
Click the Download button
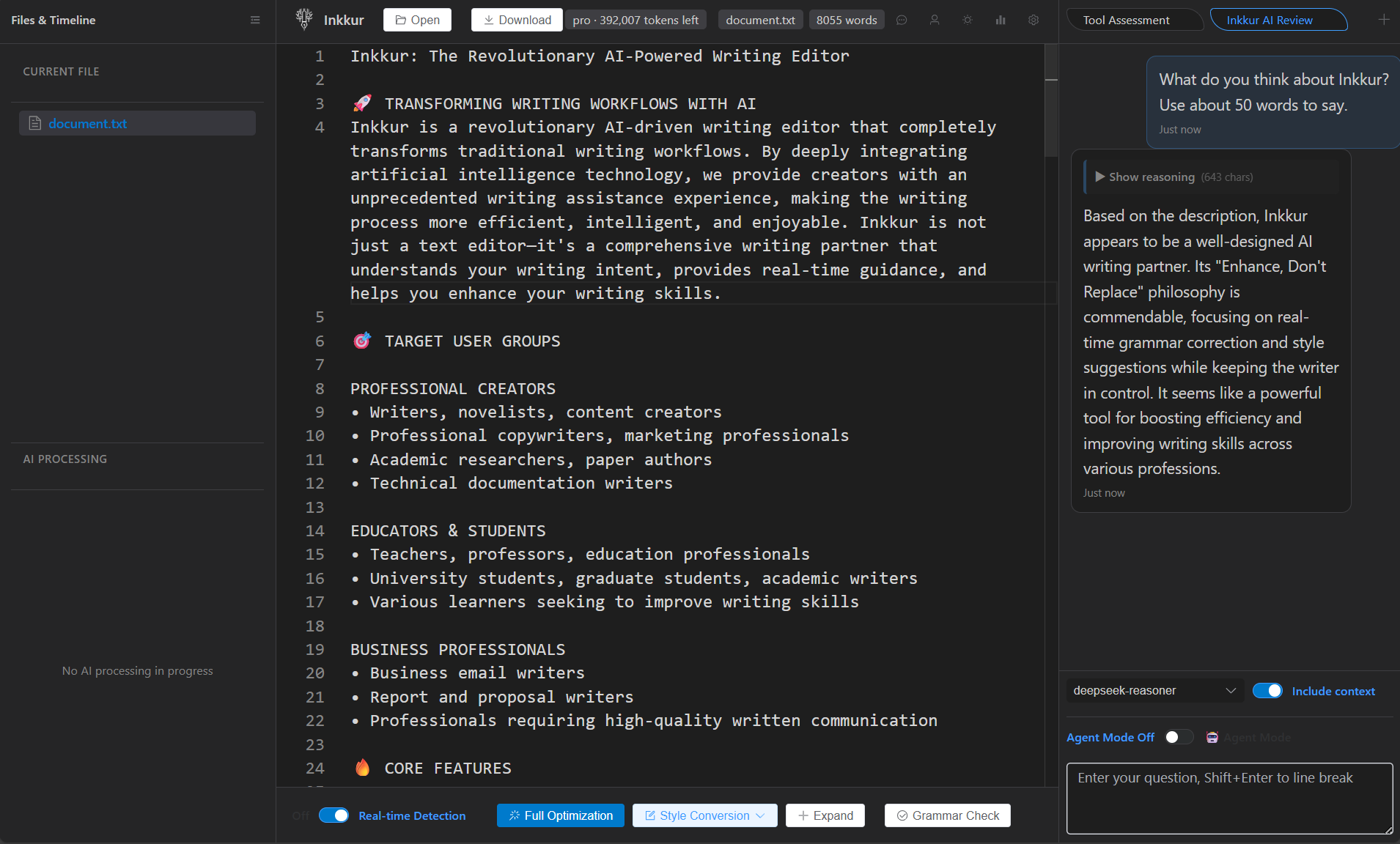(517, 20)
